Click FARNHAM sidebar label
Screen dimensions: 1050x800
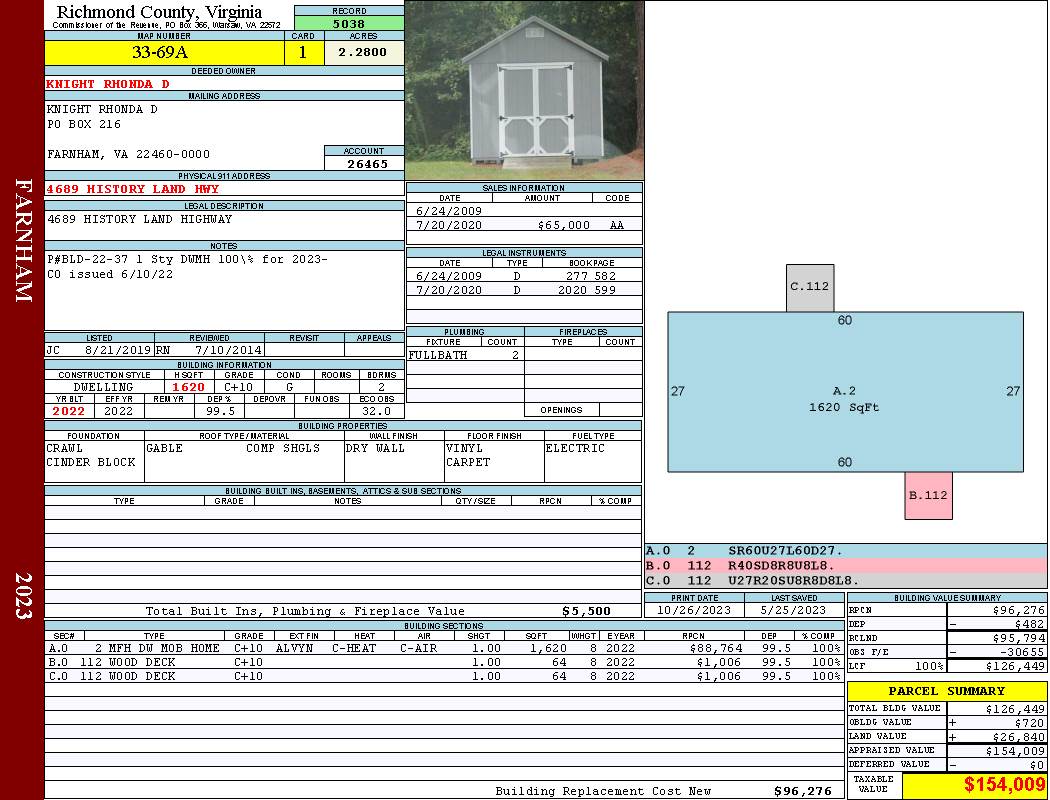click(23, 240)
